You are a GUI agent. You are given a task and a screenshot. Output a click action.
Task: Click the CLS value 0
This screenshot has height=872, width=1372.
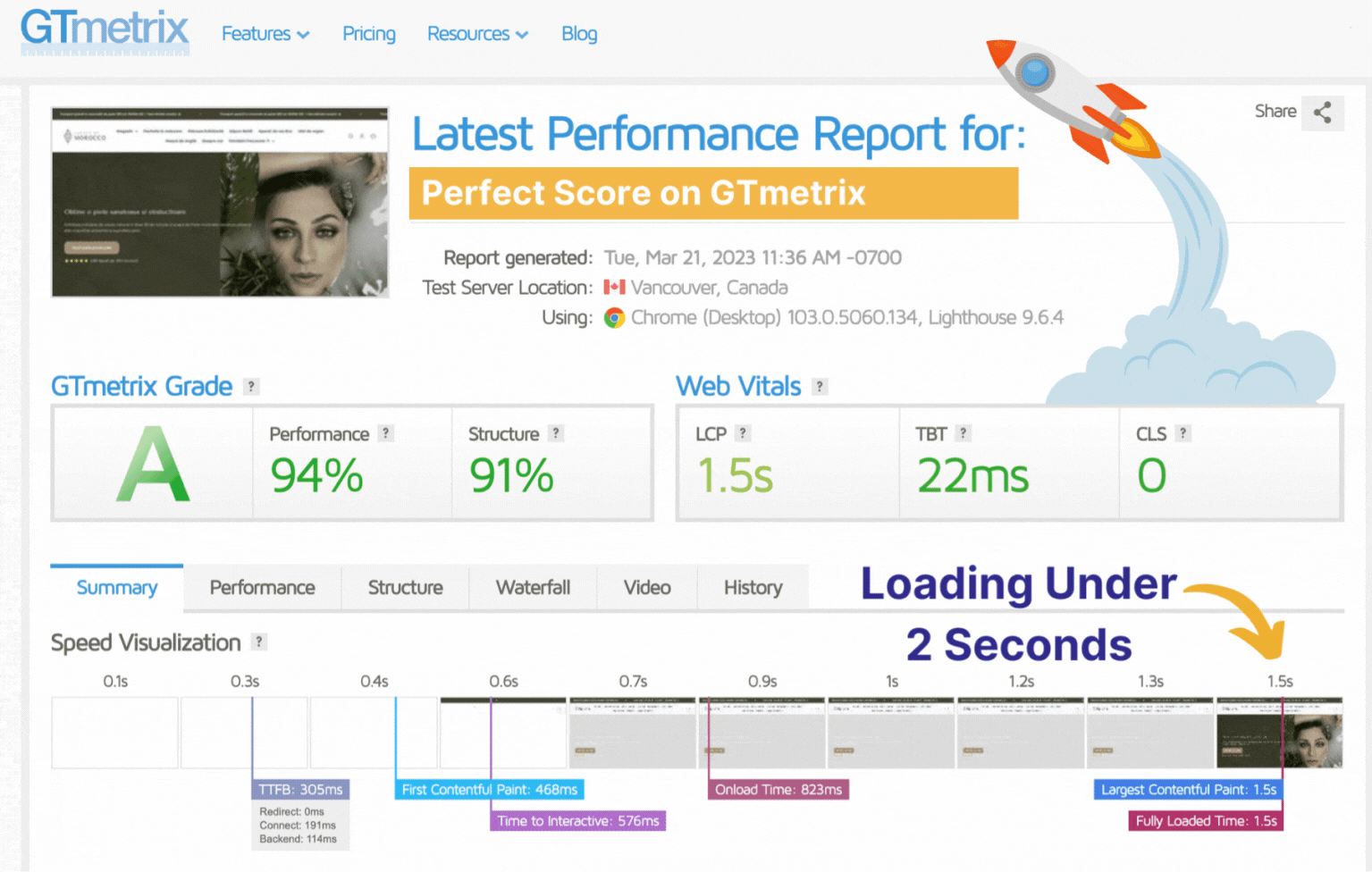1151,475
